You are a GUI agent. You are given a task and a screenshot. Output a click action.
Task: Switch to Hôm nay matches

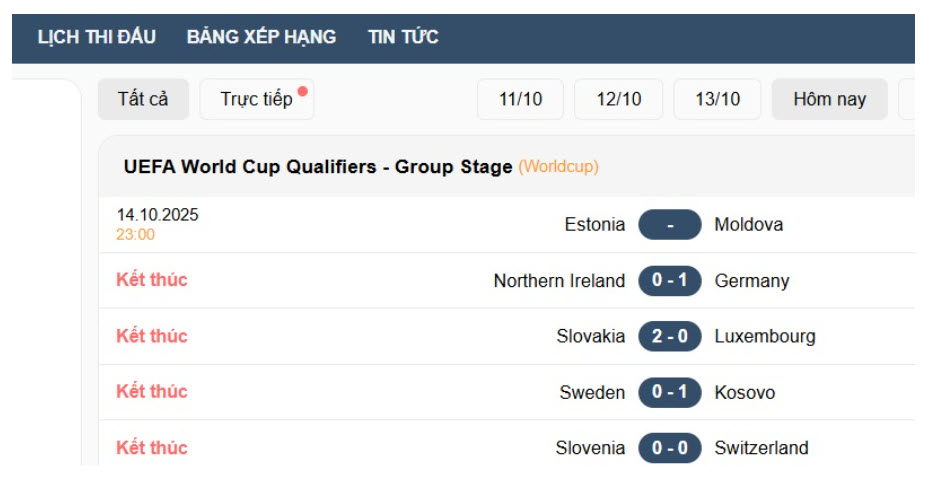tap(829, 99)
